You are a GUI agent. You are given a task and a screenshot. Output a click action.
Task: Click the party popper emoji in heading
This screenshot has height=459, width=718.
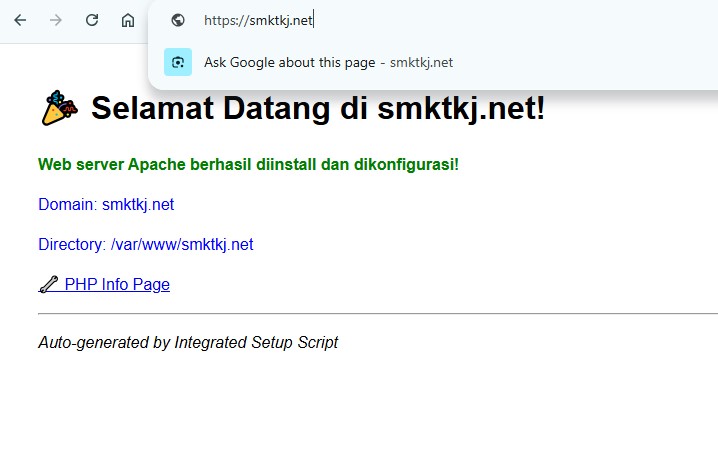[x=60, y=108]
